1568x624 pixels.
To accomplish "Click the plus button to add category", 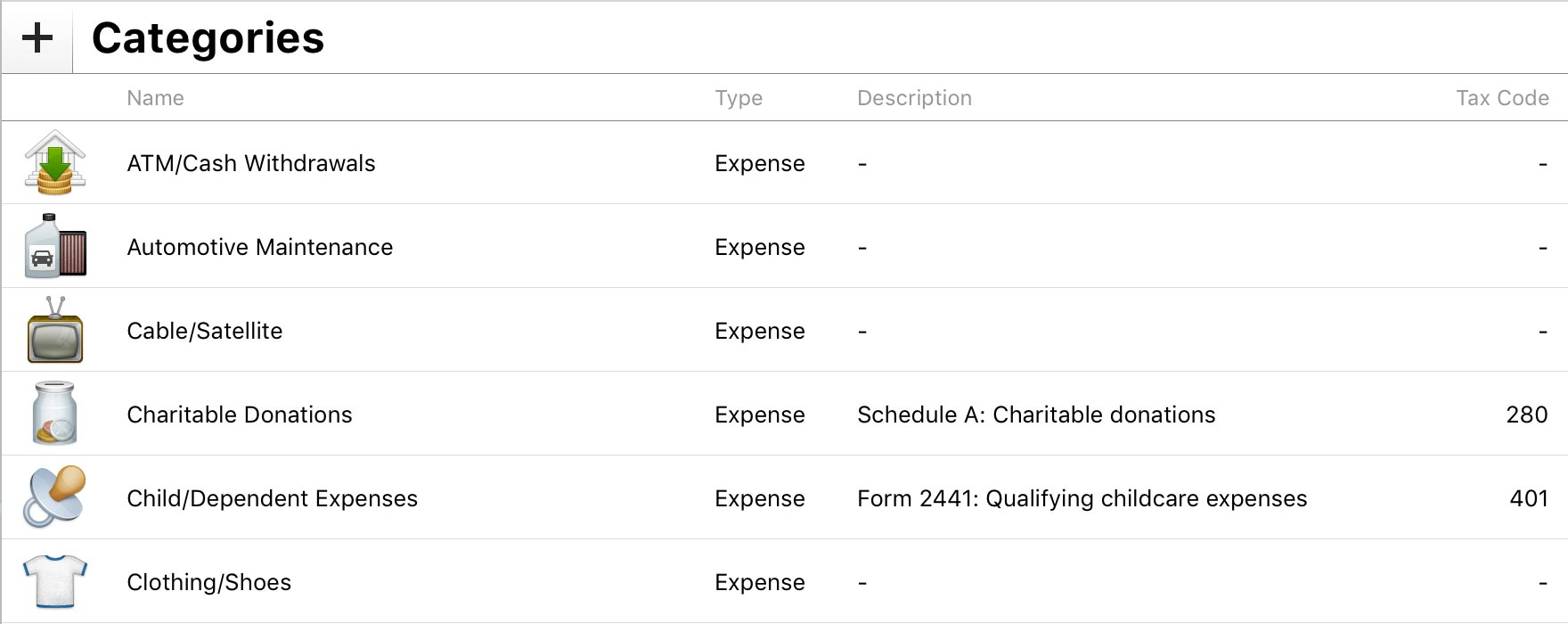I will tap(37, 38).
